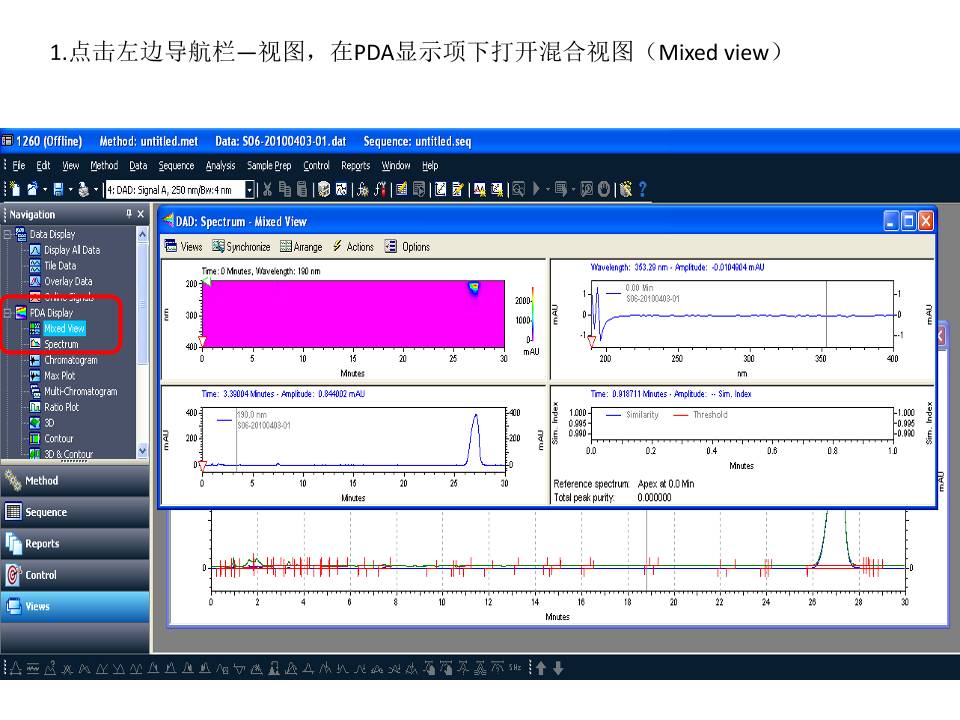
Task: Click the blue Help question mark icon
Action: (642, 189)
